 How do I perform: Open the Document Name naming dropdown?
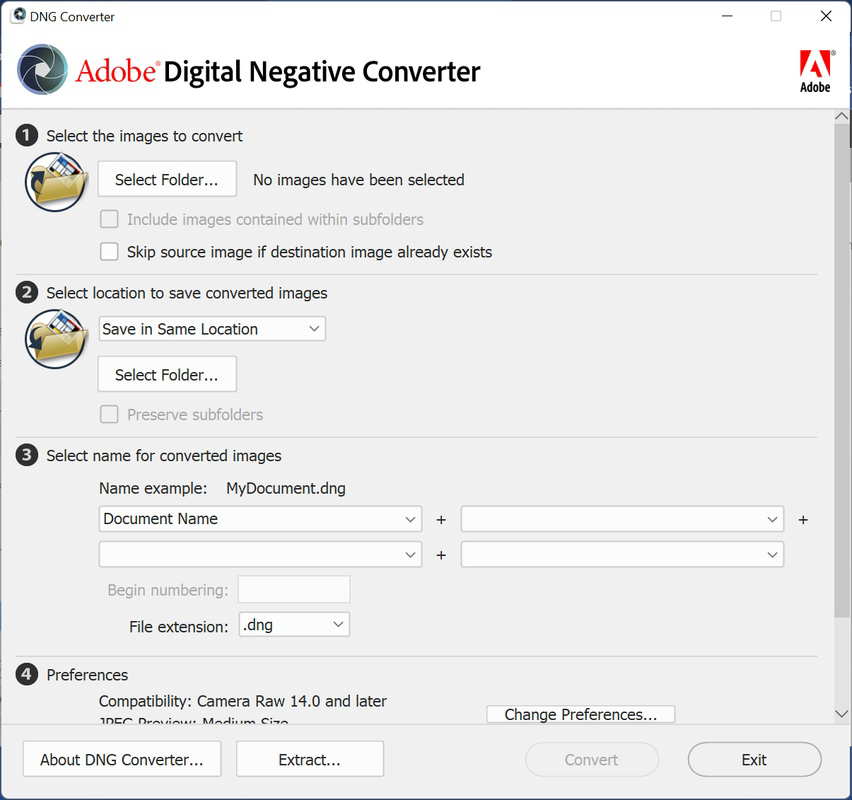260,519
